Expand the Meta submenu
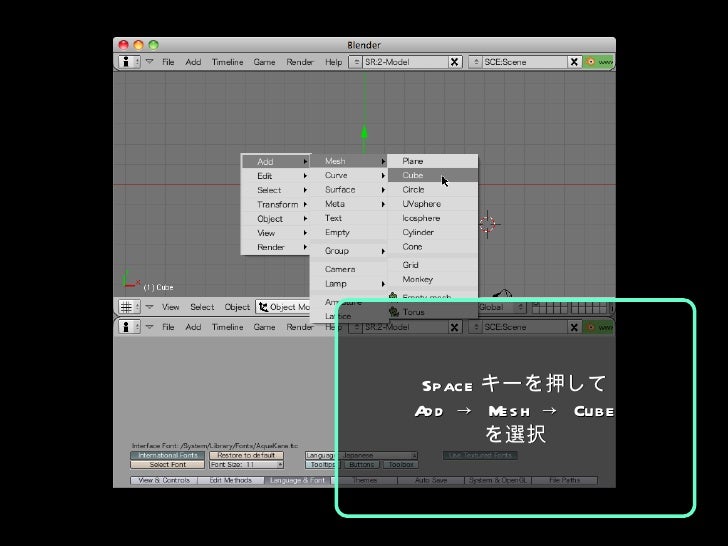728x546 pixels. (349, 204)
